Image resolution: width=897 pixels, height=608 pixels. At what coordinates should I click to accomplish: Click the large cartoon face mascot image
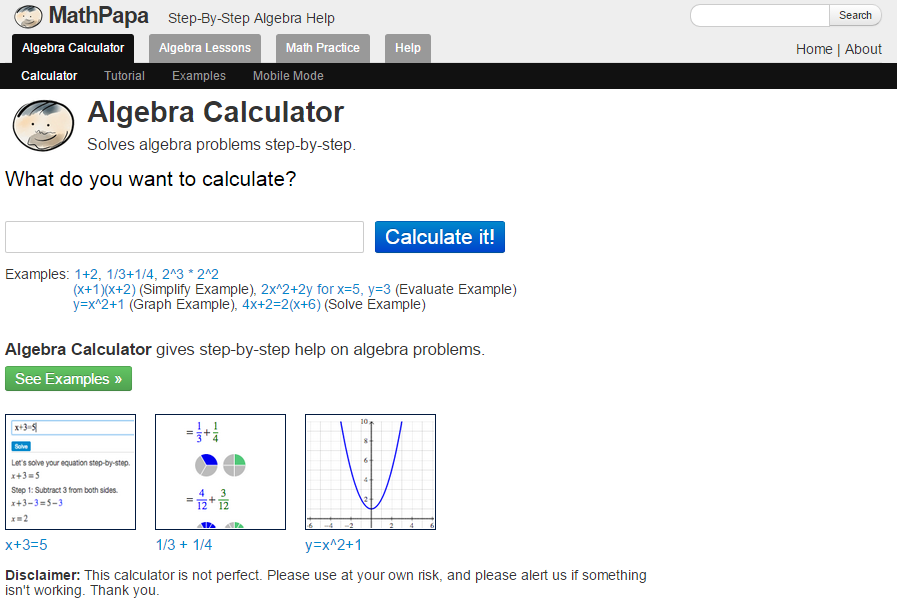(x=43, y=127)
